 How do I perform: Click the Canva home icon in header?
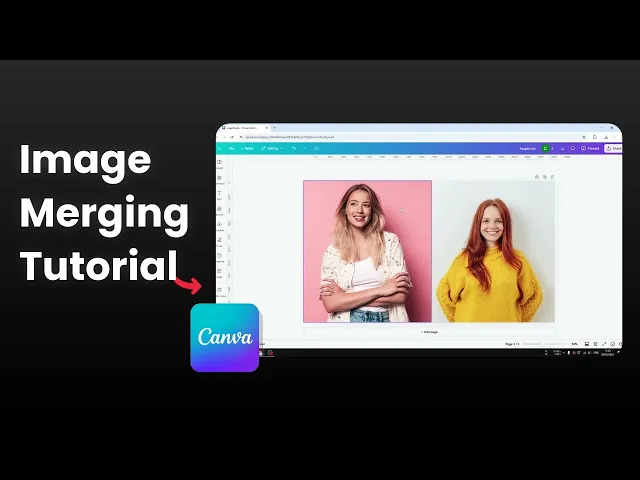click(x=220, y=149)
